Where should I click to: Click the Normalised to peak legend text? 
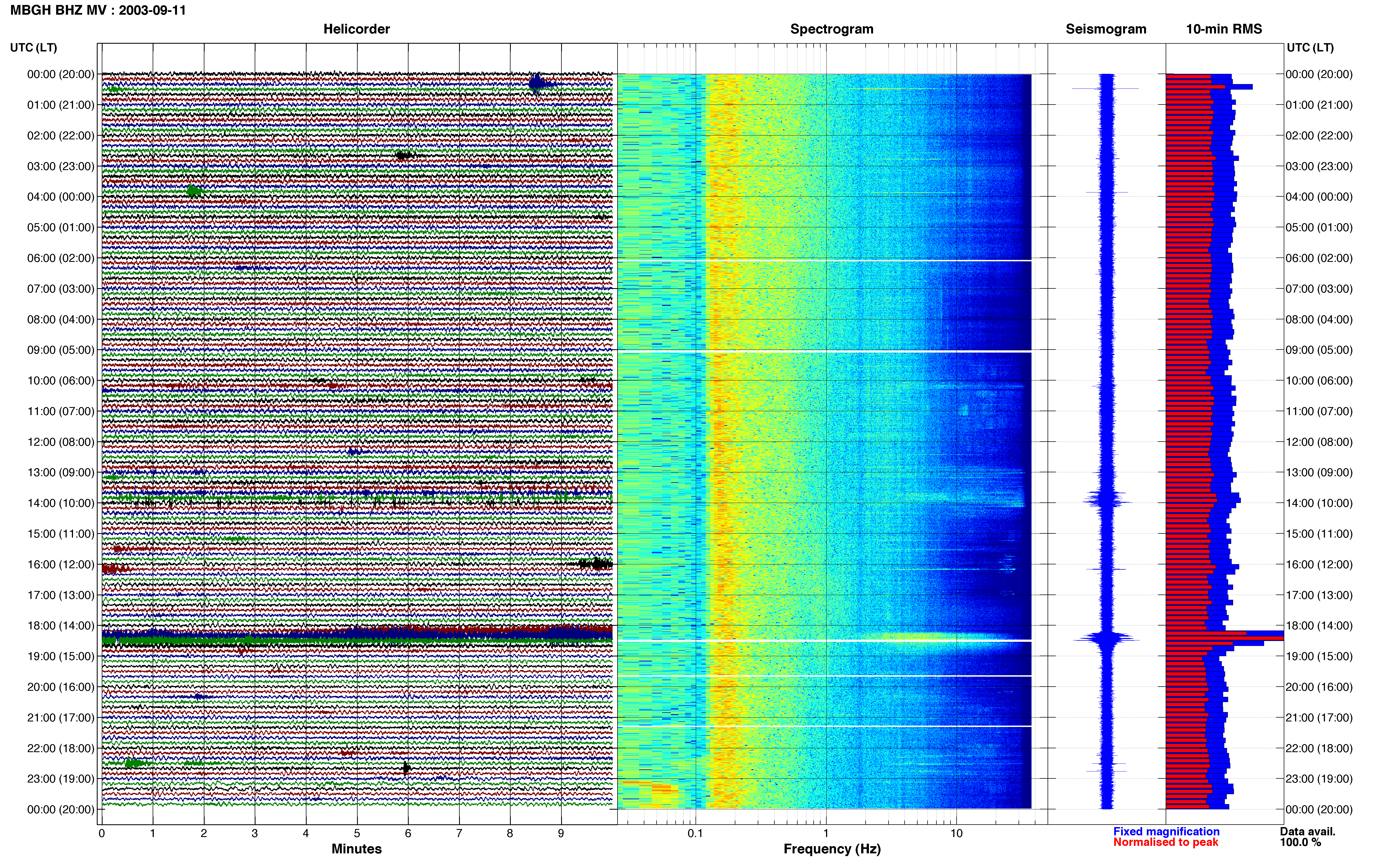click(1165, 842)
